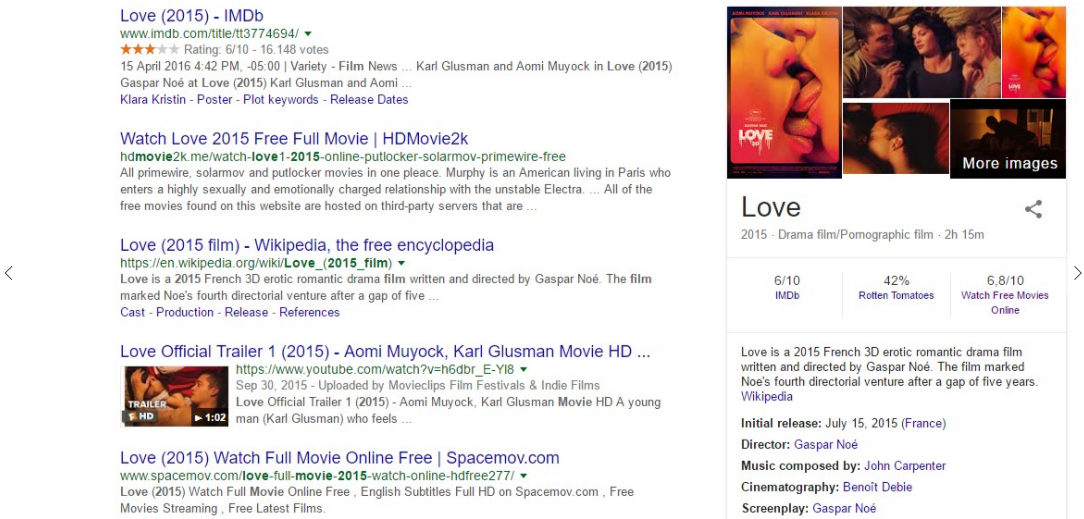1084x519 pixels.
Task: Open the large Love movie poster image
Action: 784,92
